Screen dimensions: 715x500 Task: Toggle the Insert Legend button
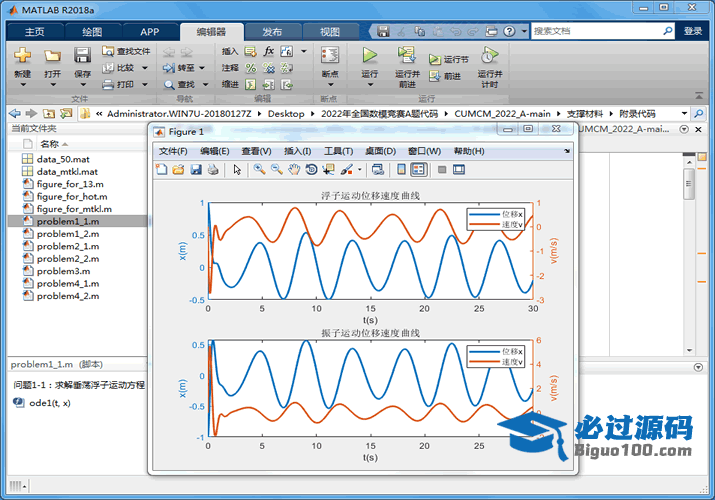(419, 170)
